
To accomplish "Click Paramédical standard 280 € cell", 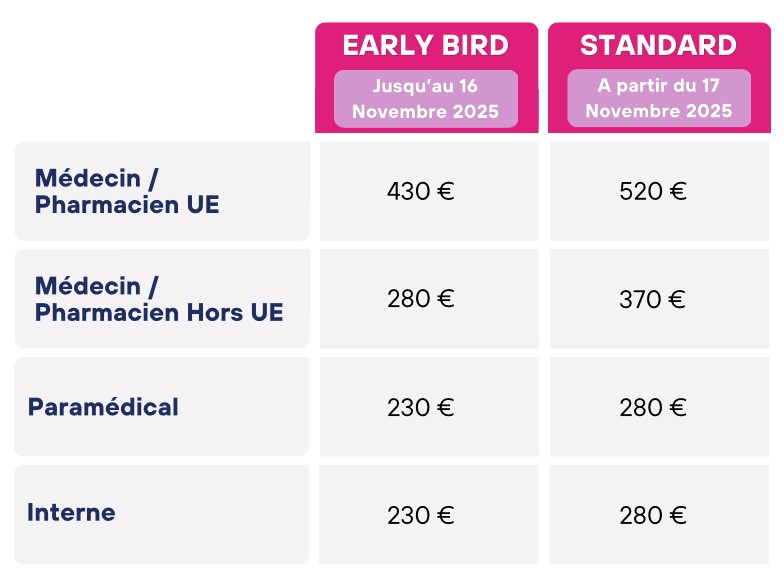I will click(660, 407).
